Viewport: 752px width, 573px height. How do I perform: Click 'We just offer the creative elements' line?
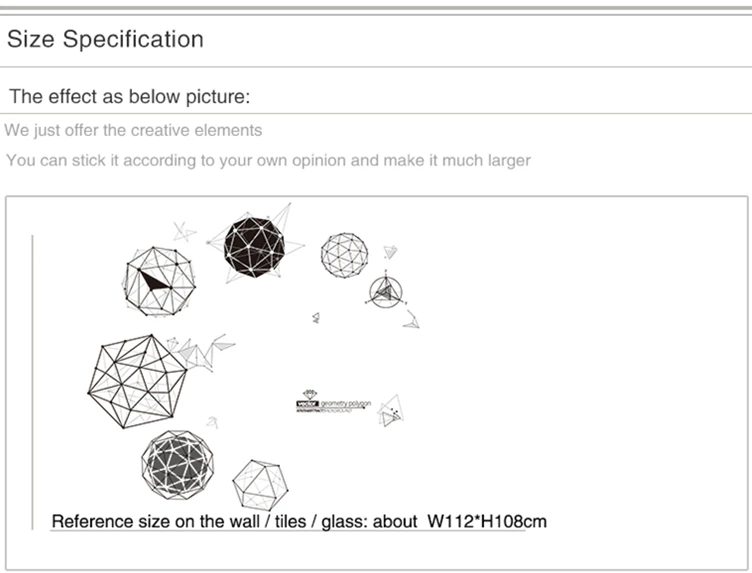(133, 130)
